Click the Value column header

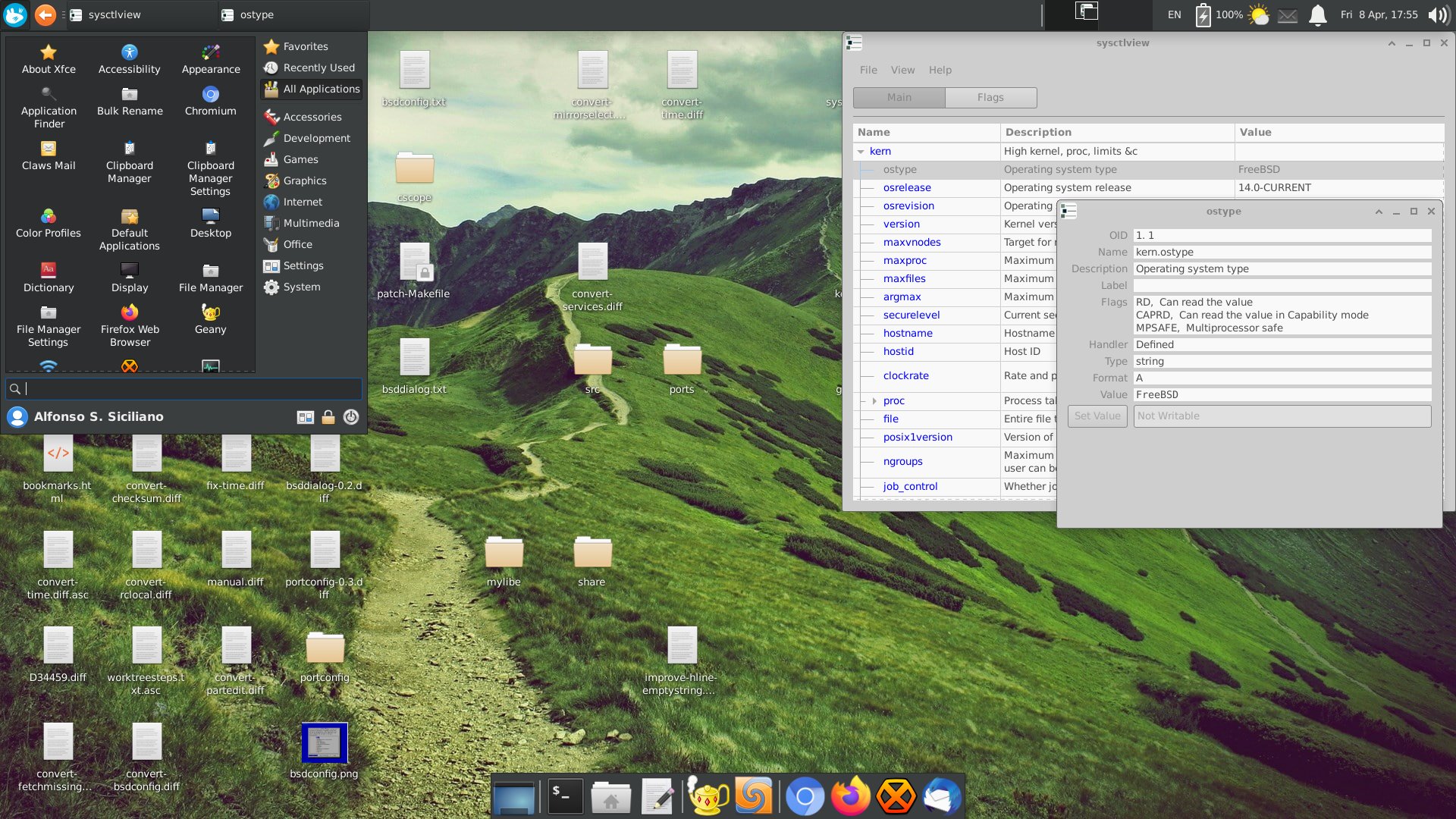(1339, 132)
